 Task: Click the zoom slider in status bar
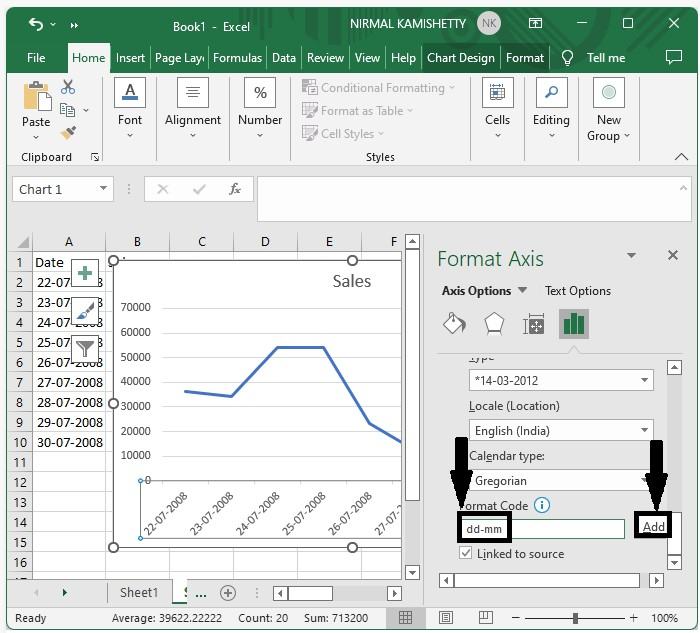point(576,618)
